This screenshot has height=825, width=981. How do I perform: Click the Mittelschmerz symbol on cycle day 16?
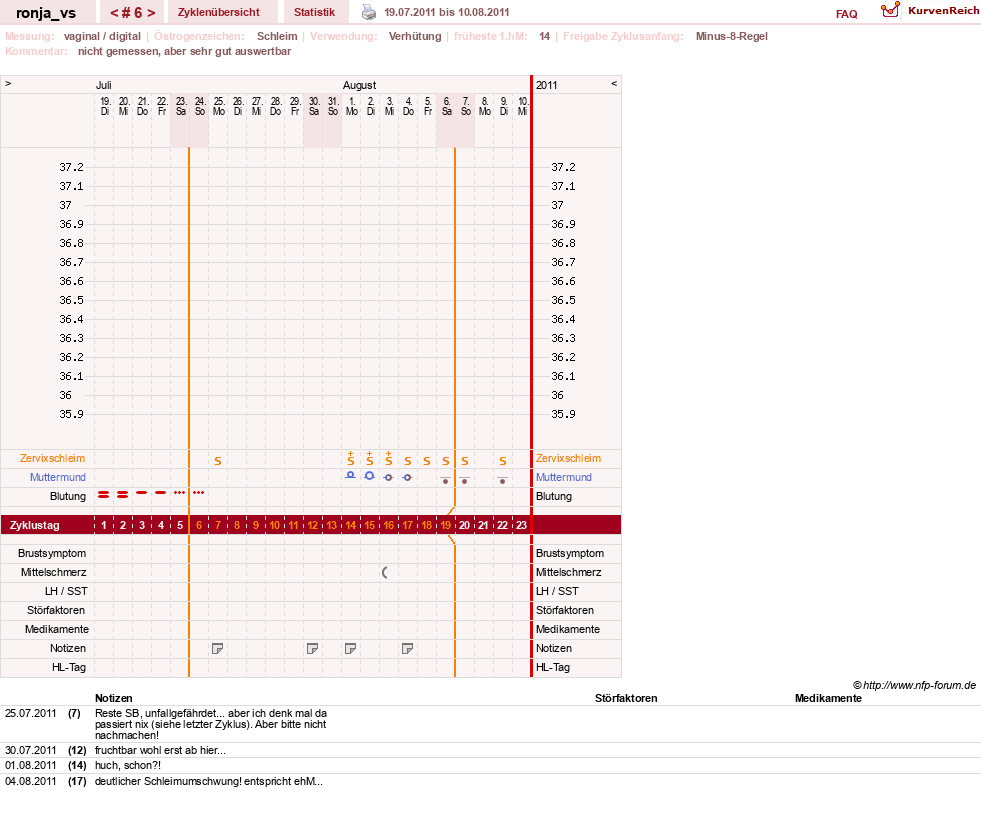(x=385, y=572)
